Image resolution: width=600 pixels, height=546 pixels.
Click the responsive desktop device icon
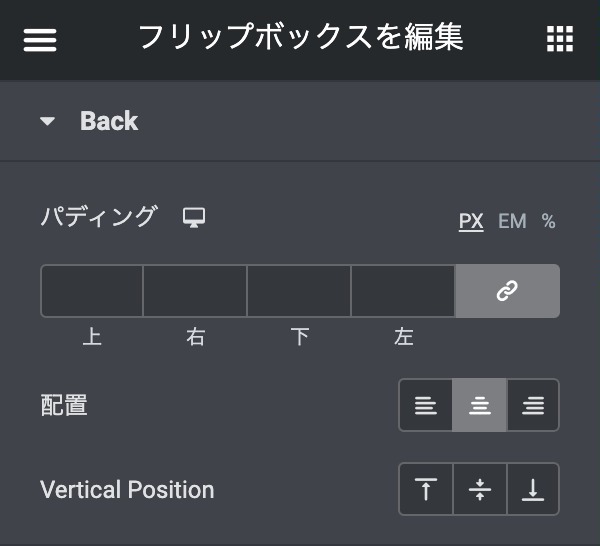click(194, 217)
